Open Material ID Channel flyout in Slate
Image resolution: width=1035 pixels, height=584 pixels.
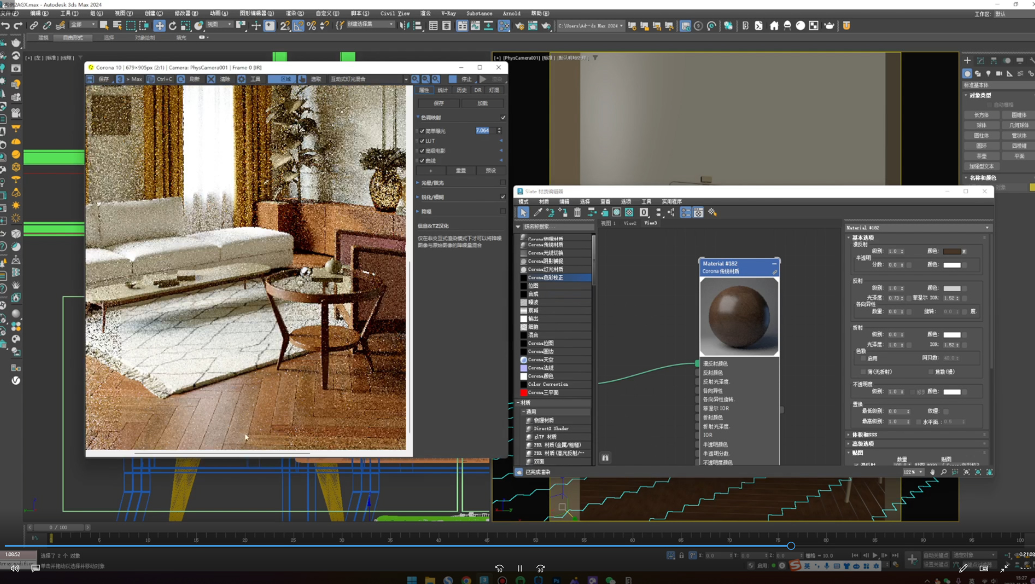644,212
